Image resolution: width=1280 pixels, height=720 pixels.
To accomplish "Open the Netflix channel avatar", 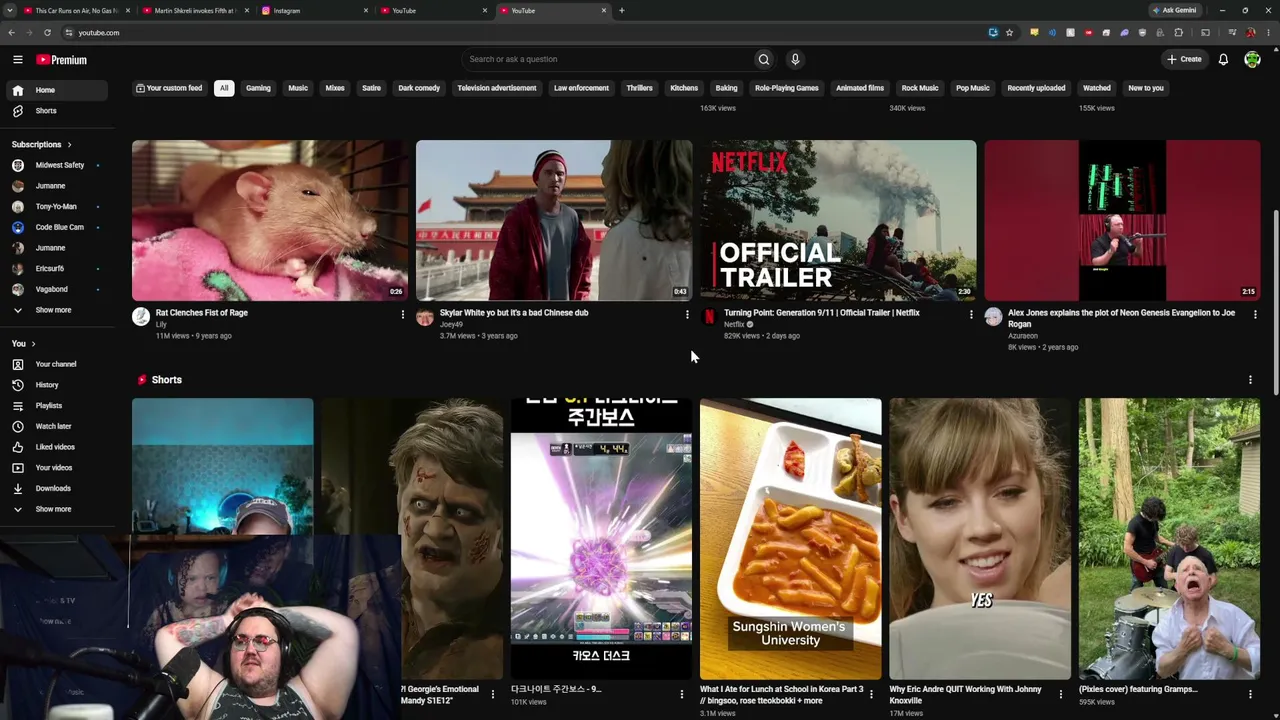I will (709, 317).
